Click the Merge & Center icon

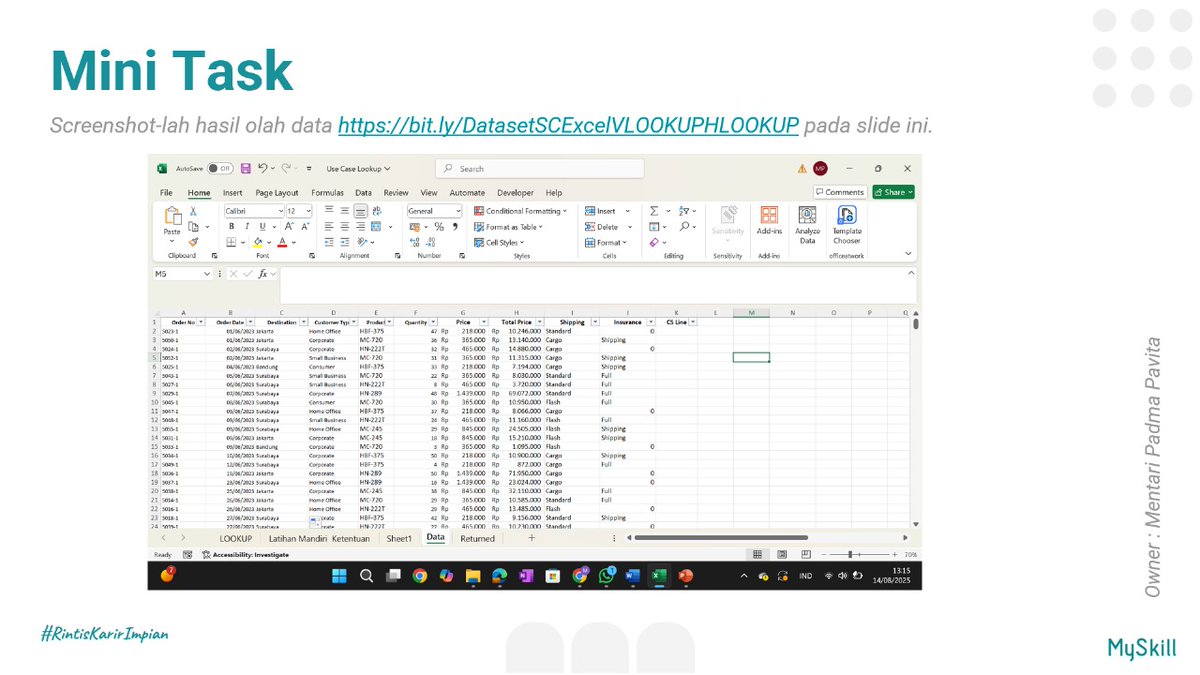click(x=376, y=227)
